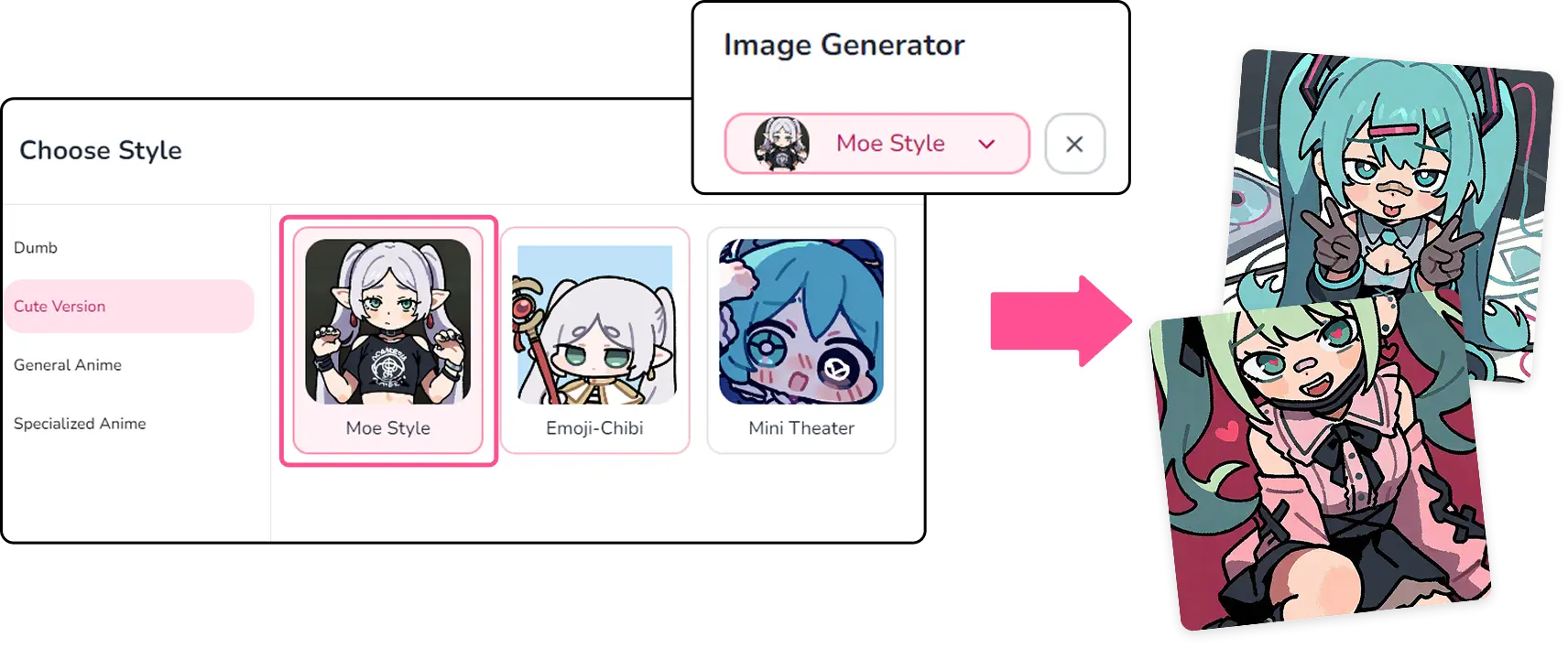Image resolution: width=1568 pixels, height=648 pixels.
Task: Open the Dumb style category
Action: 36,248
